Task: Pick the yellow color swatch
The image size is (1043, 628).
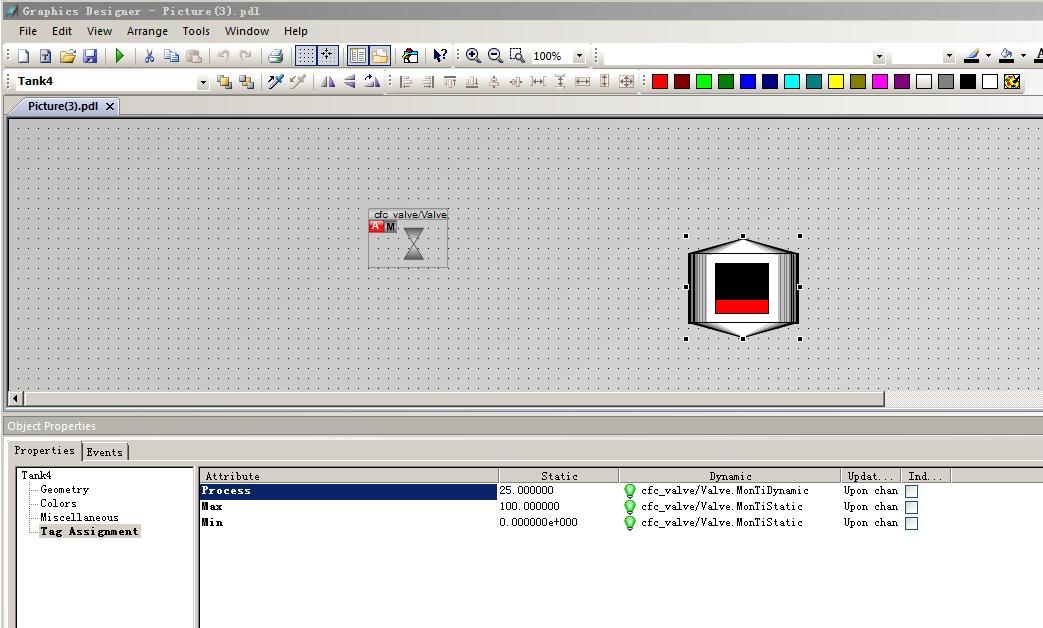Action: [x=836, y=82]
